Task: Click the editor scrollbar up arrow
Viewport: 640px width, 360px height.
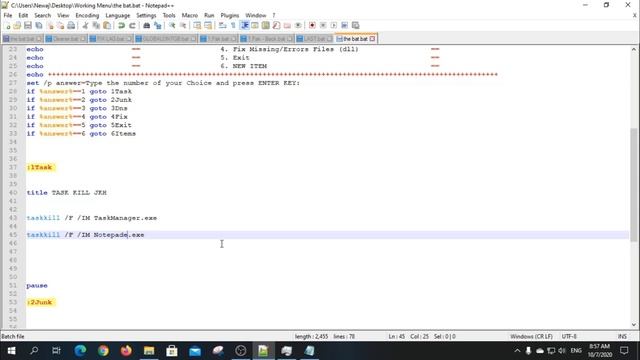Action: (633, 49)
